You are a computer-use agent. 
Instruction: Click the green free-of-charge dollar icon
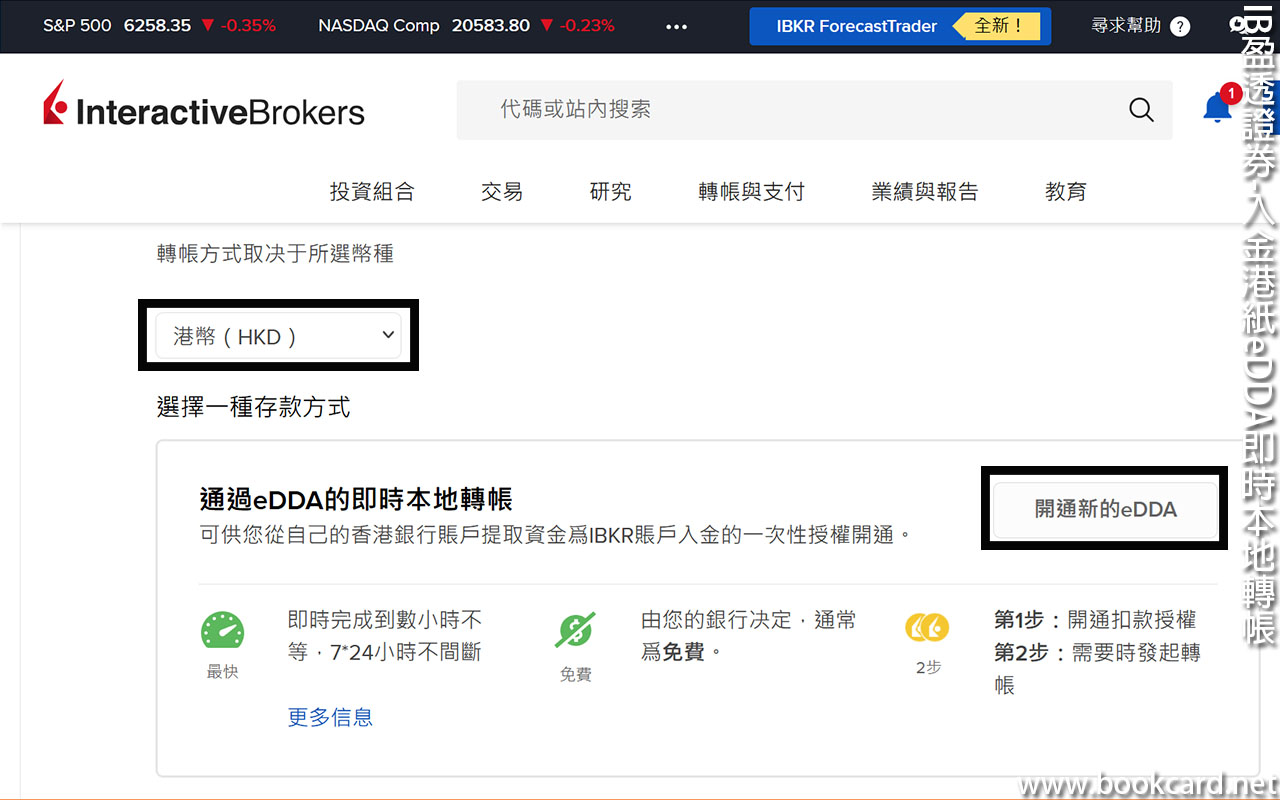(575, 631)
